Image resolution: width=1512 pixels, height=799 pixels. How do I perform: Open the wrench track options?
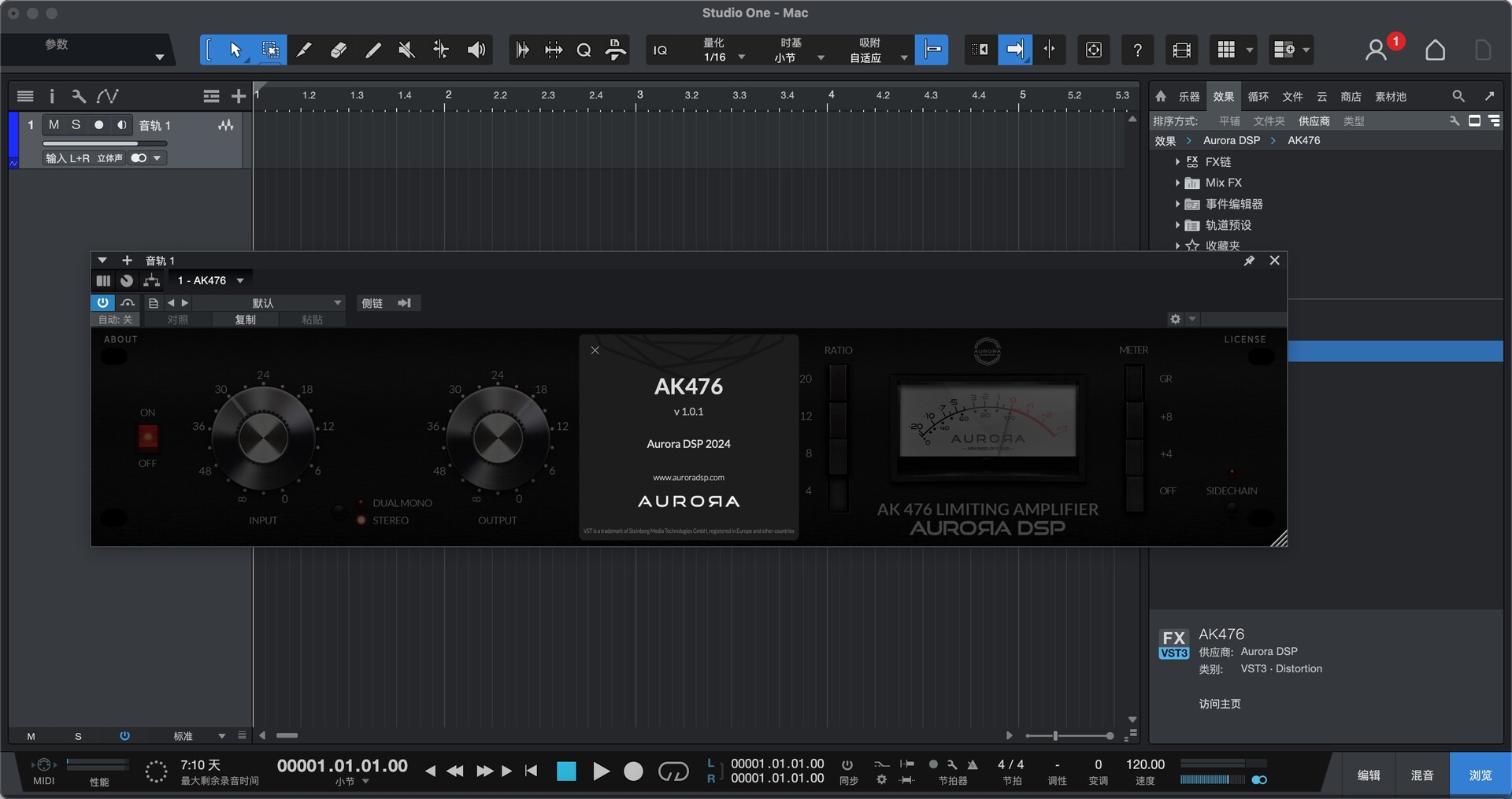click(x=78, y=96)
